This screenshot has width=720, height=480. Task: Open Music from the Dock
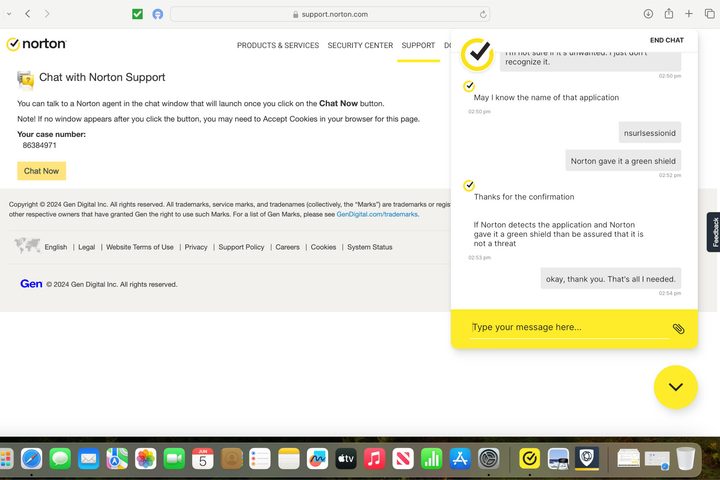coord(374,458)
